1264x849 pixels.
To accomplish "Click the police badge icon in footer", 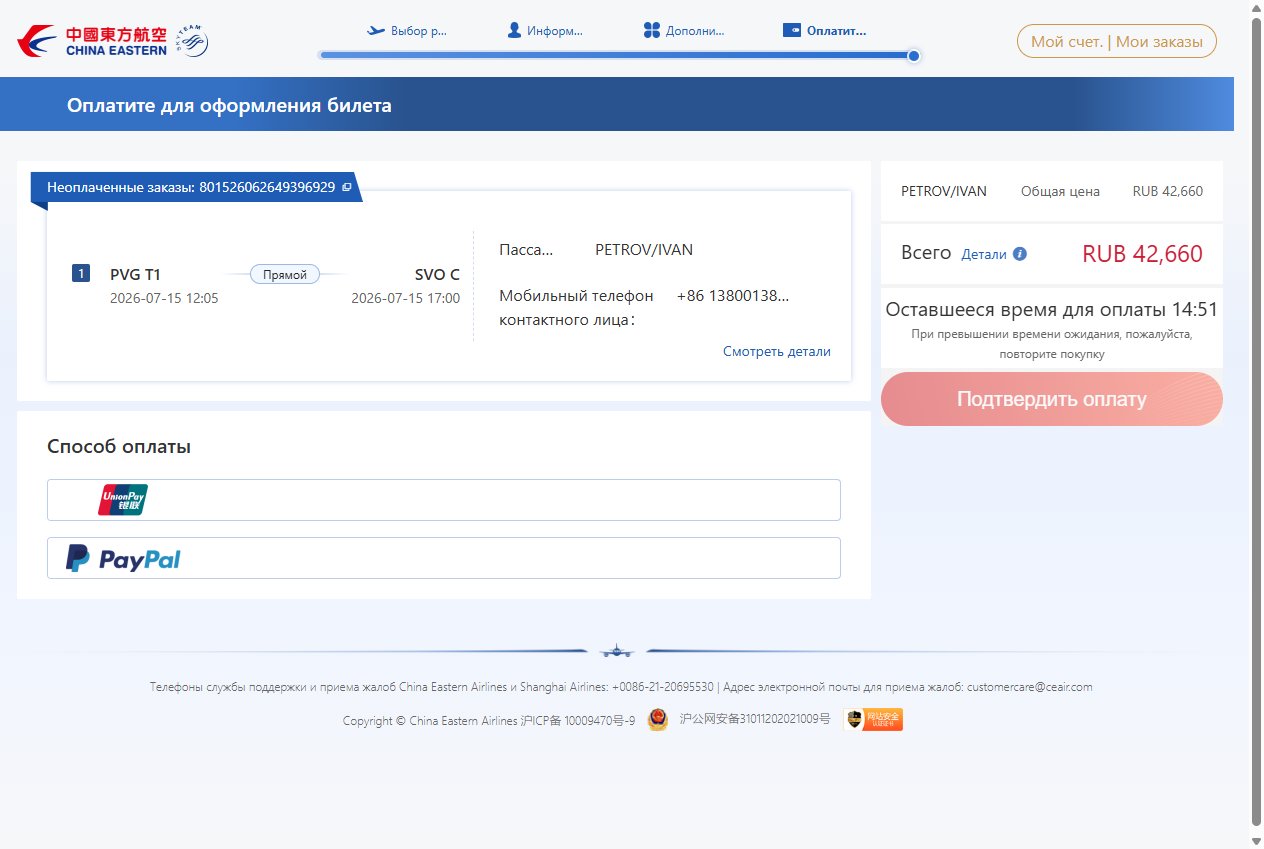I will (657, 719).
